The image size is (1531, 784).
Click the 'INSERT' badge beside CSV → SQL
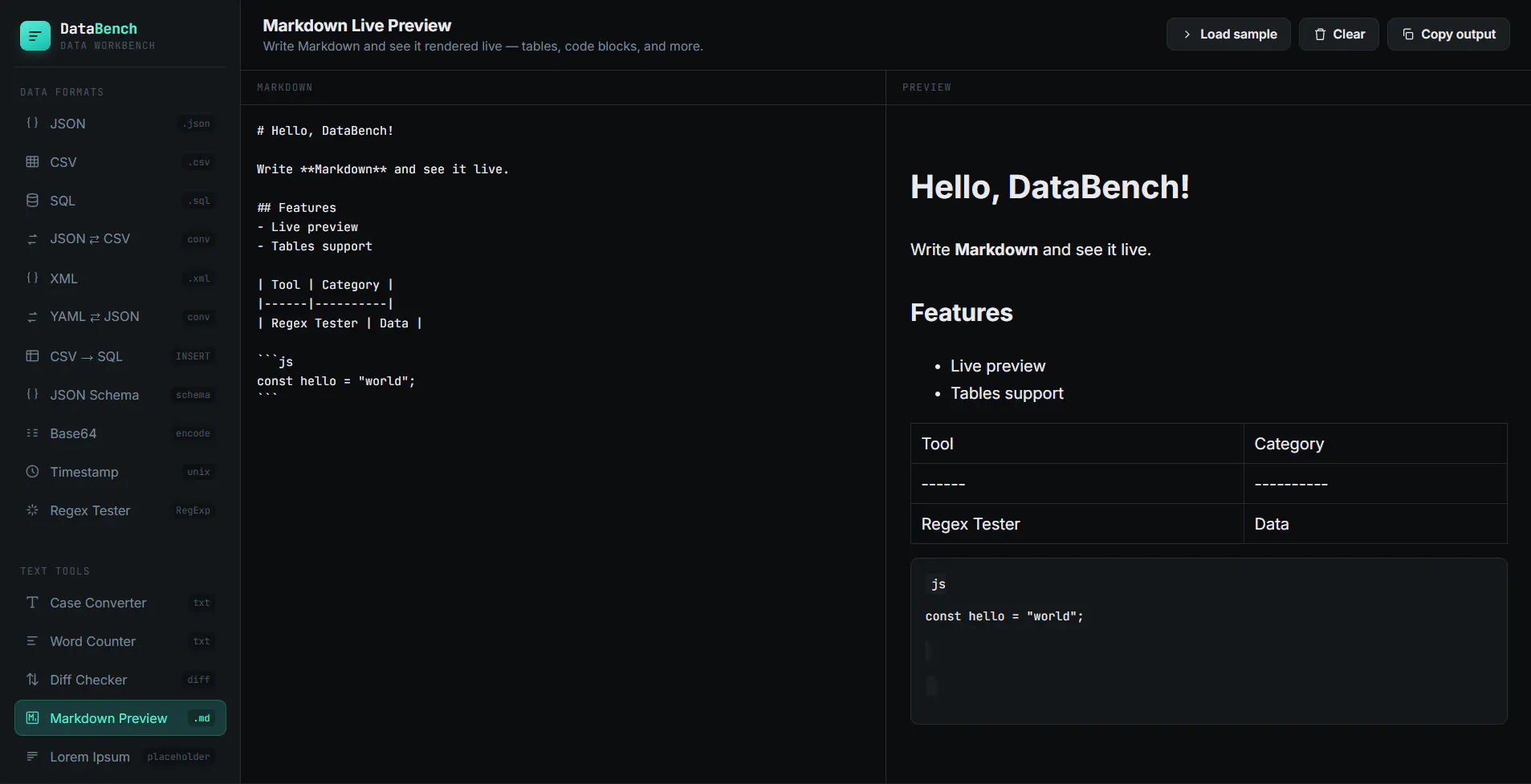tap(193, 356)
